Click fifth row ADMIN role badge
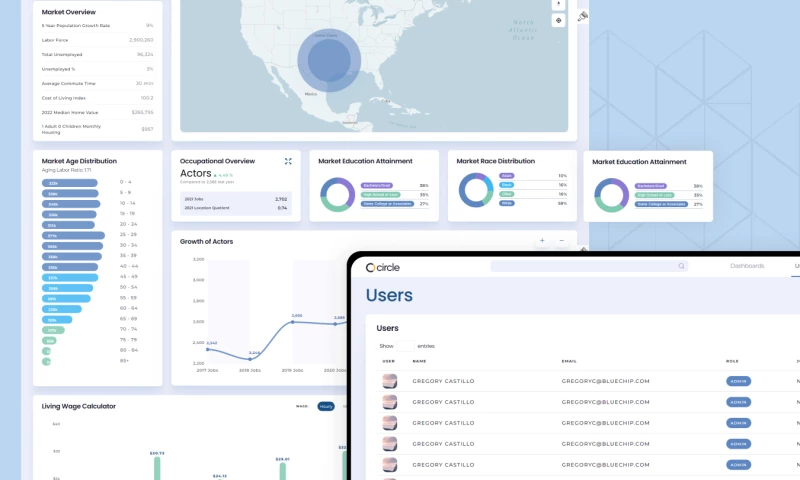This screenshot has width=800, height=480. (x=738, y=465)
